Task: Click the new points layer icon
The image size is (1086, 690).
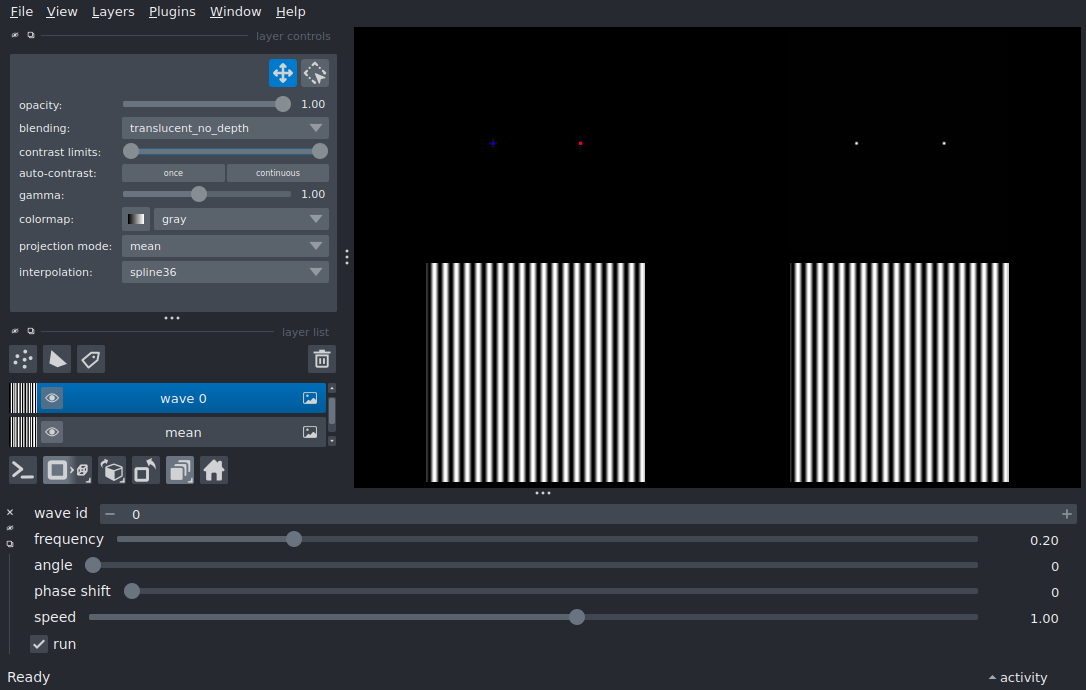Action: (x=23, y=359)
